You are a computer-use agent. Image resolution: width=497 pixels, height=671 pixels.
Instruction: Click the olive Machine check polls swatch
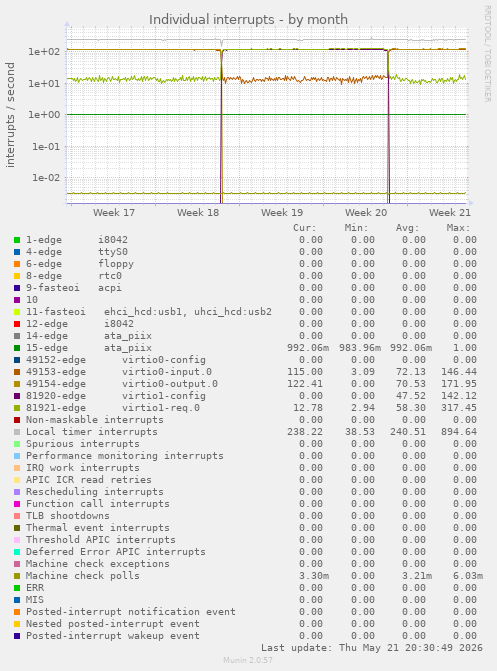click(x=17, y=576)
